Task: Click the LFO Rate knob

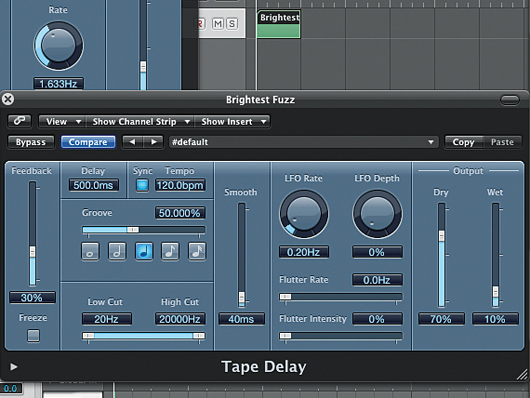Action: (304, 214)
